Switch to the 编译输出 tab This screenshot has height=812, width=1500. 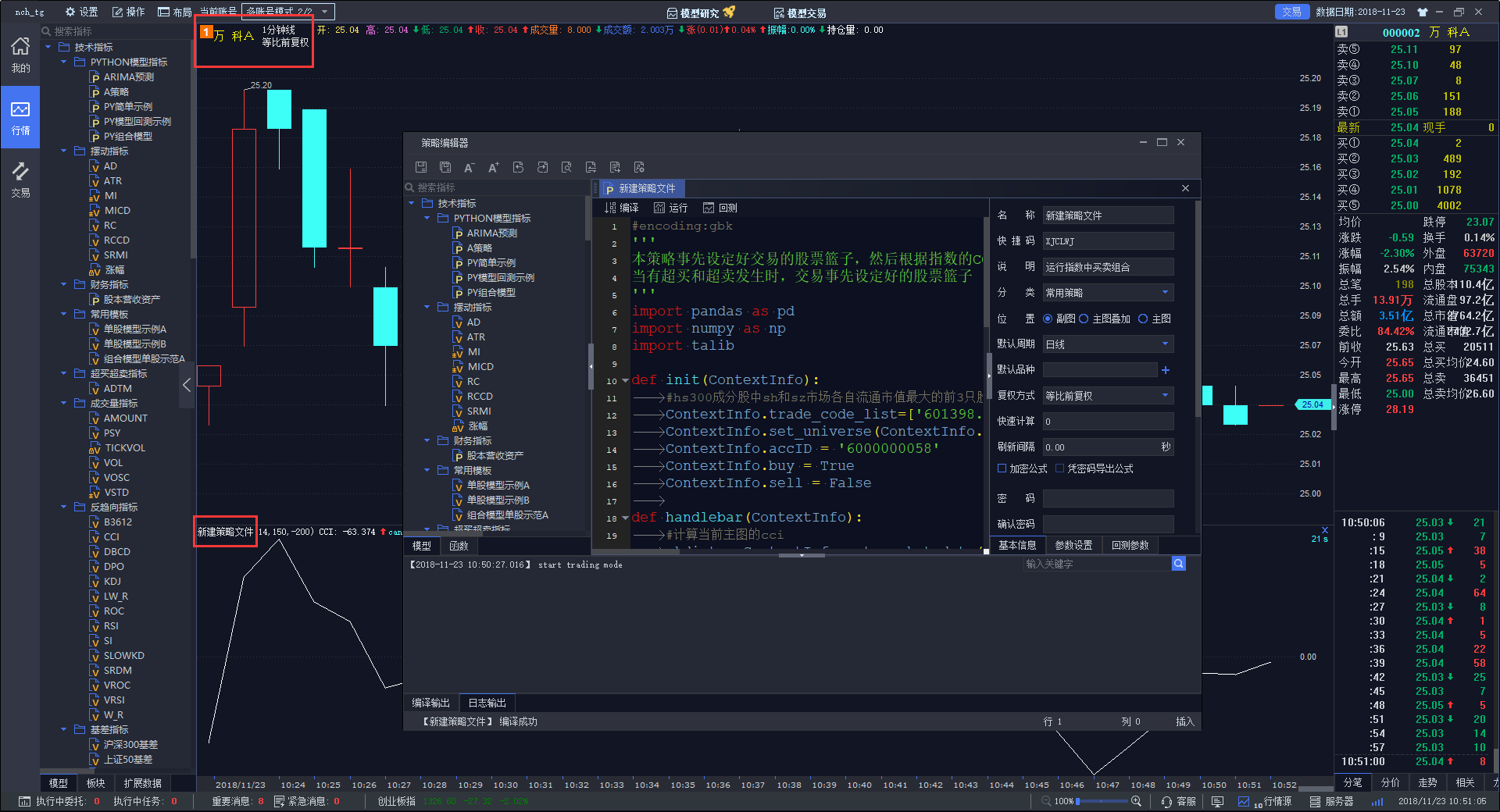(430, 703)
